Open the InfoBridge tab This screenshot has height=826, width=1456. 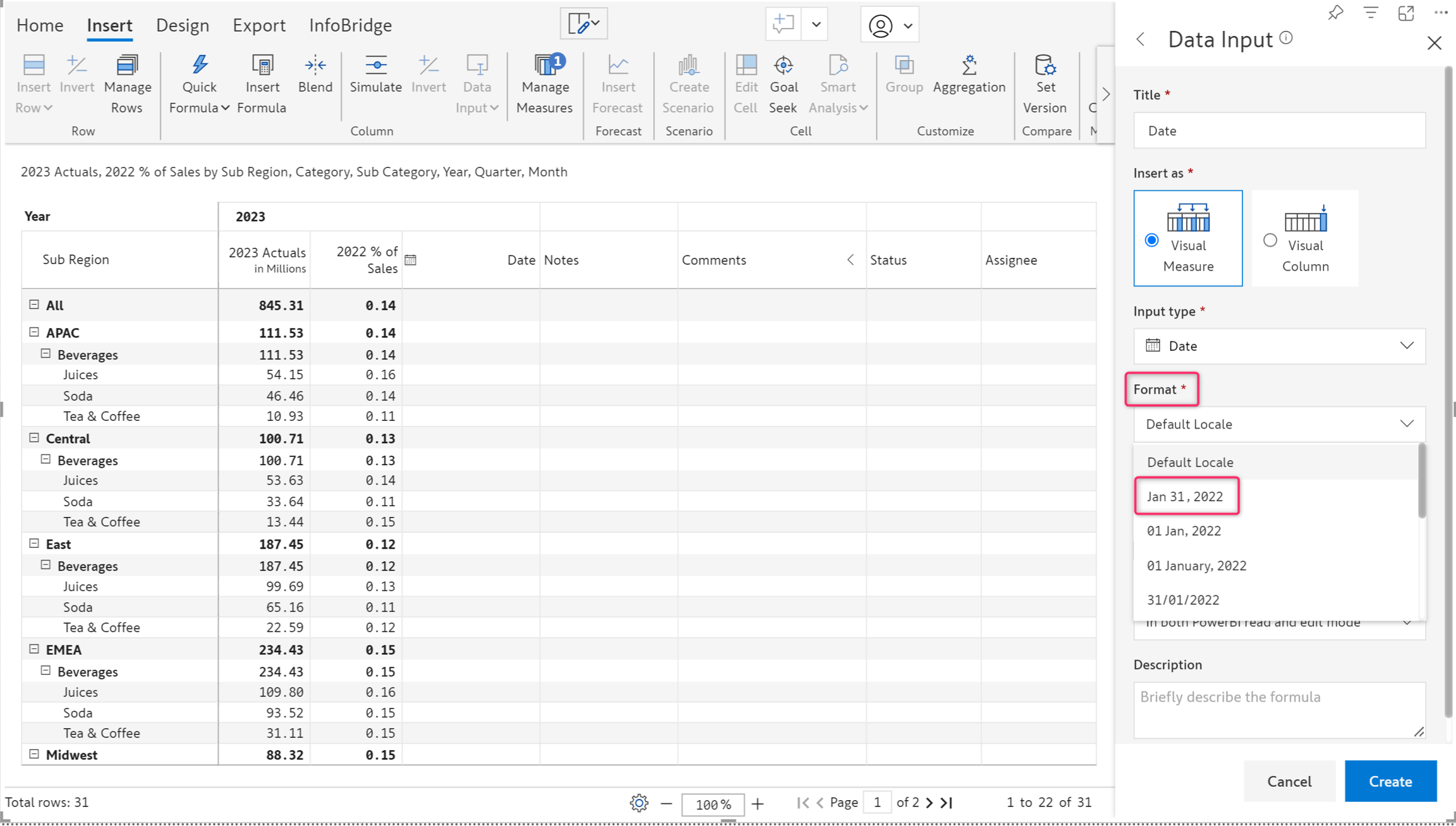tap(350, 25)
